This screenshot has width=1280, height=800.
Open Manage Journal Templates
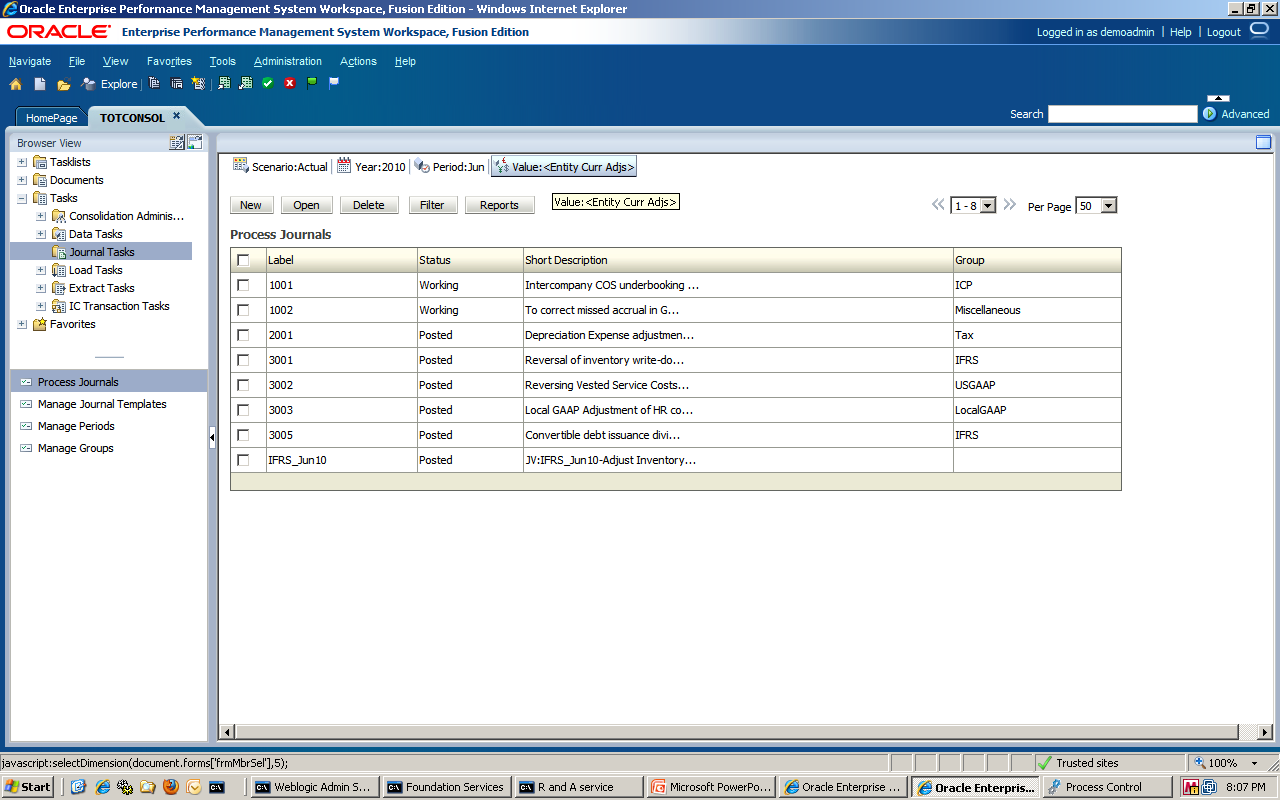tap(102, 404)
